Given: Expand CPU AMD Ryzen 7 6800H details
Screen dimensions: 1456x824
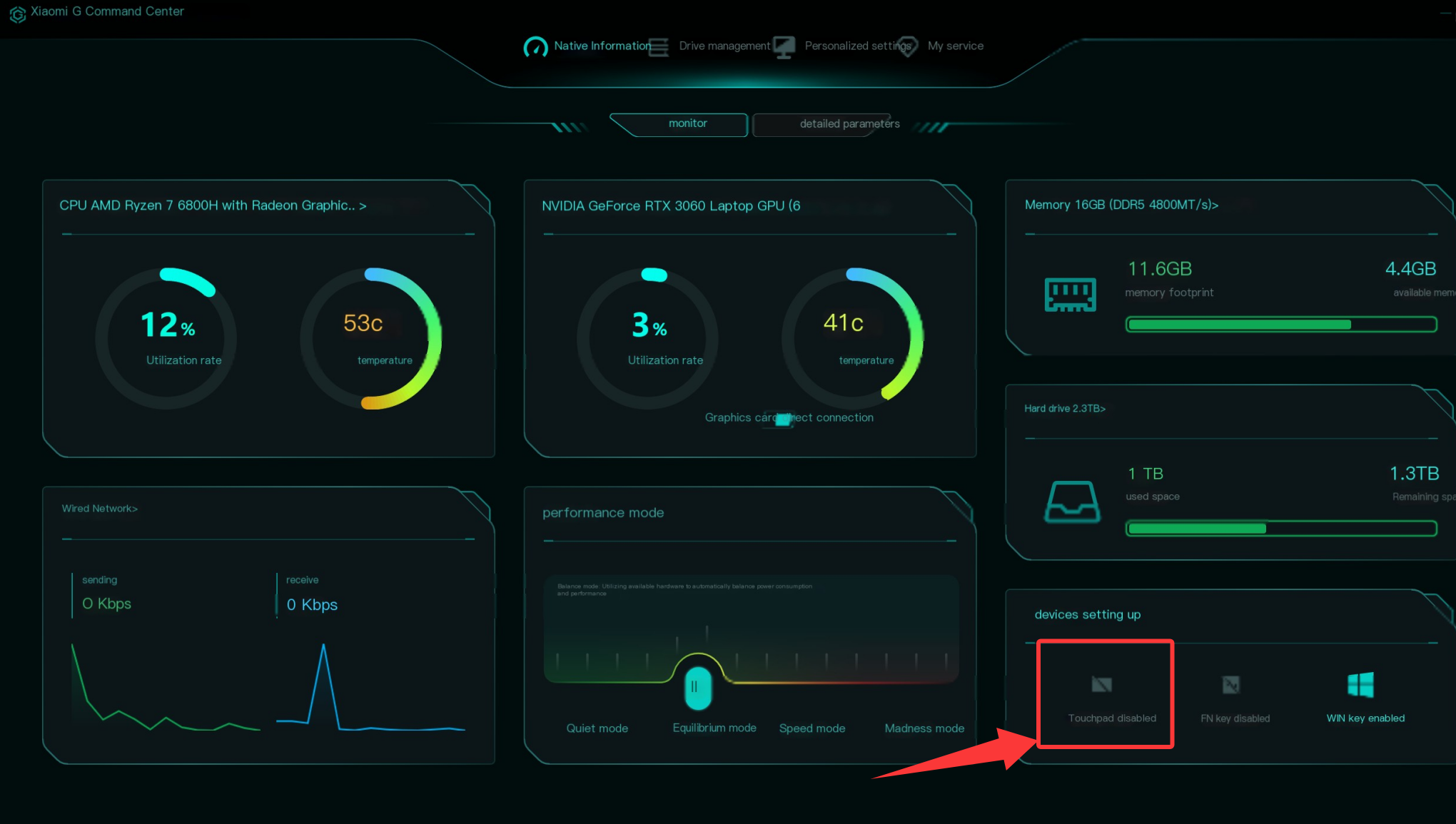Looking at the screenshot, I should tap(213, 205).
